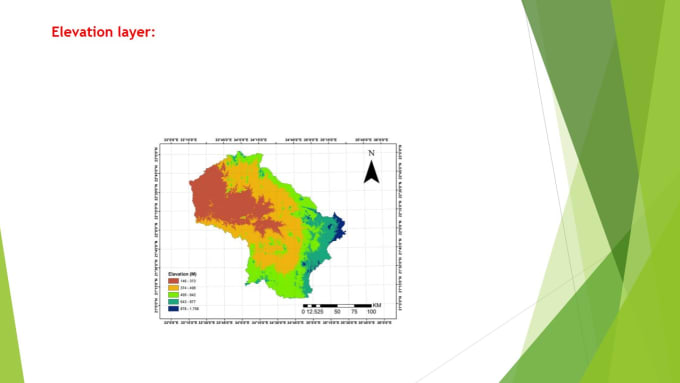Select the dark blue legend swatch

click(173, 309)
